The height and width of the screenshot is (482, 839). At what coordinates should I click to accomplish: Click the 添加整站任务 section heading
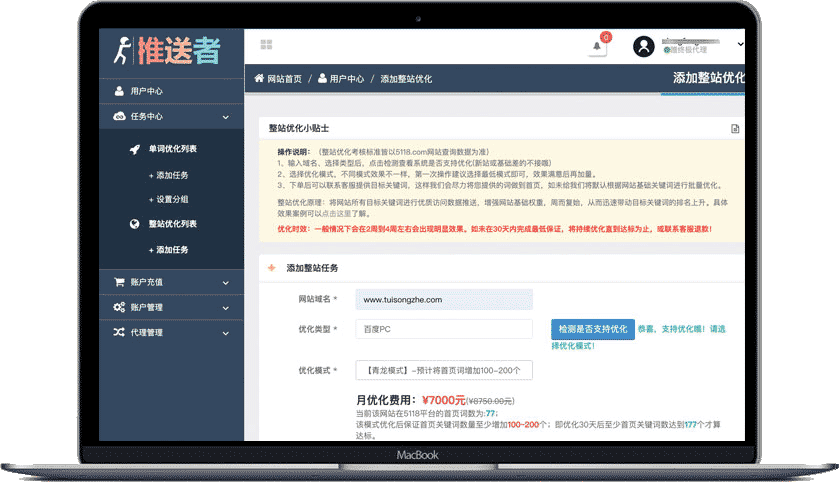coord(312,268)
